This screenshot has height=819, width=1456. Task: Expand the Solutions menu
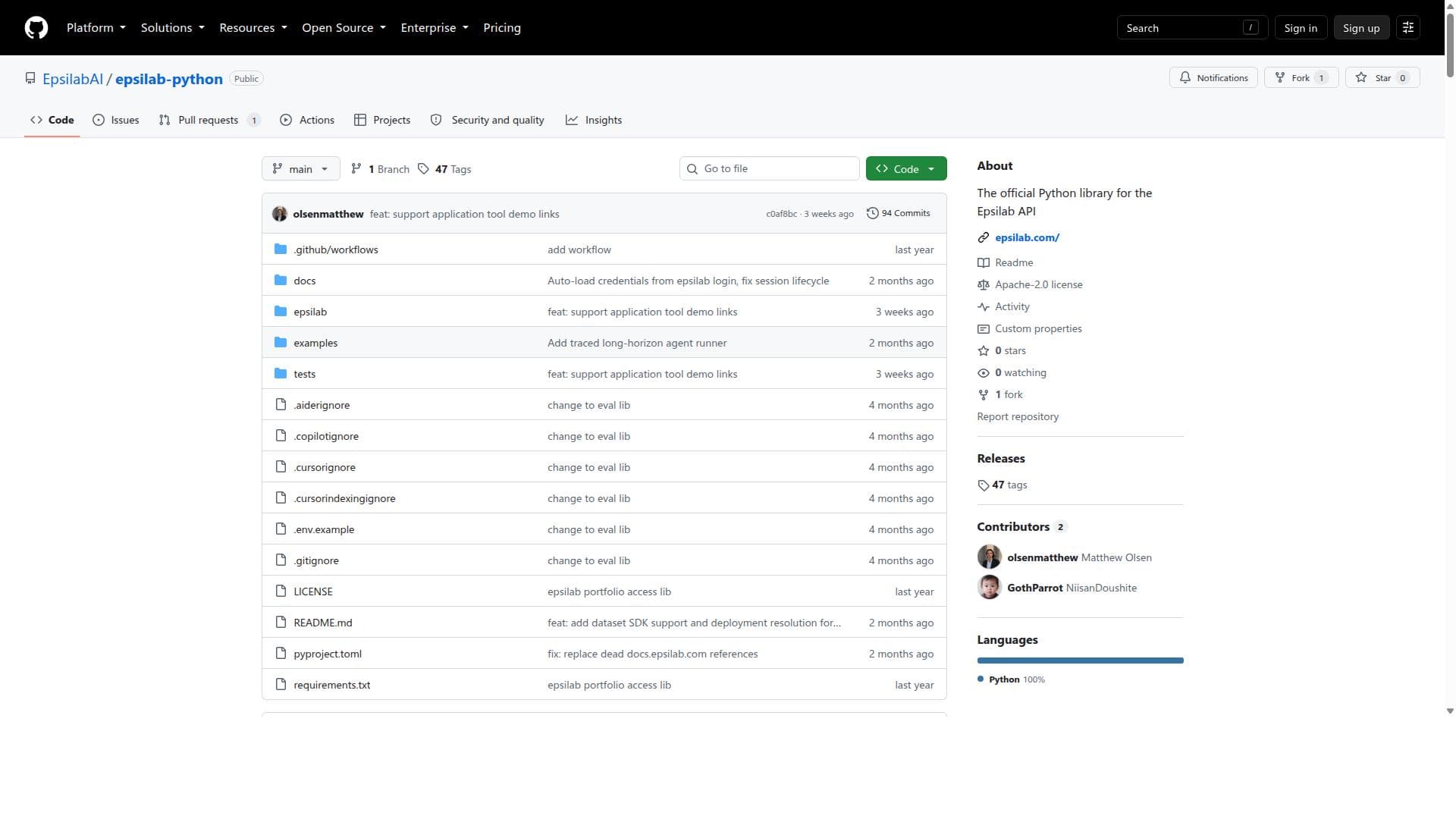[173, 28]
